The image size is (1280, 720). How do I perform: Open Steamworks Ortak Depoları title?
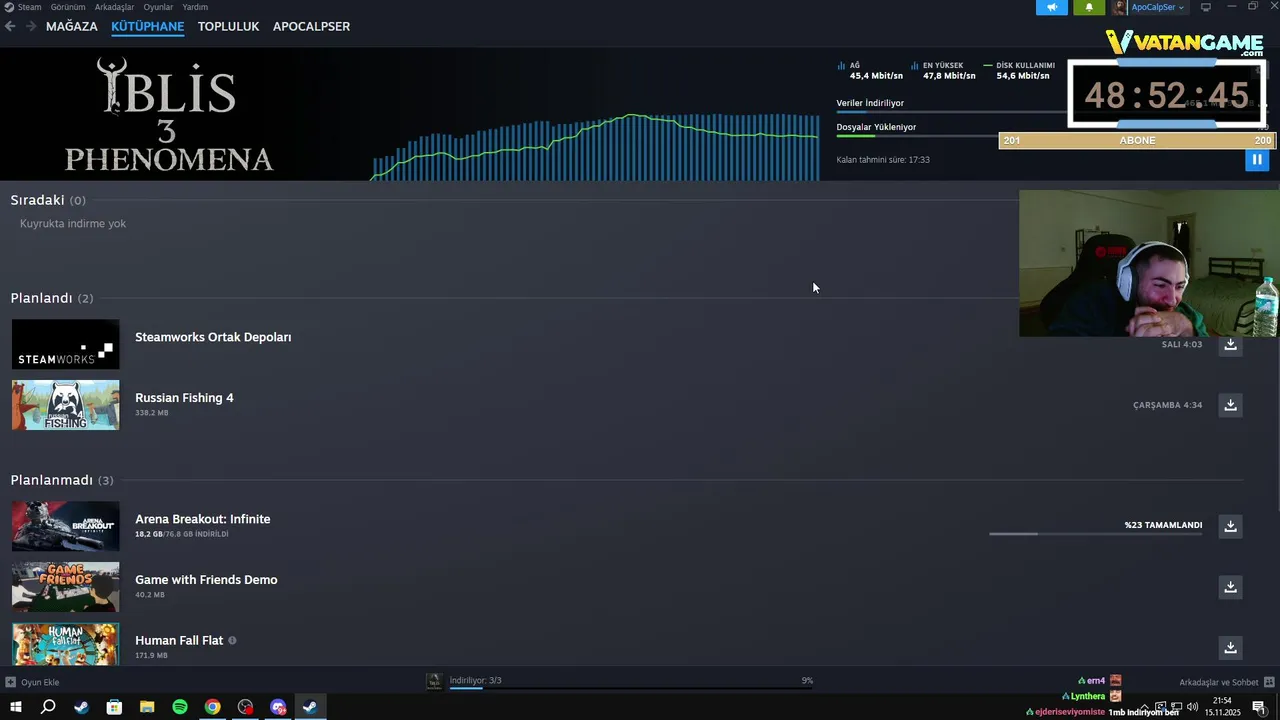(x=213, y=337)
